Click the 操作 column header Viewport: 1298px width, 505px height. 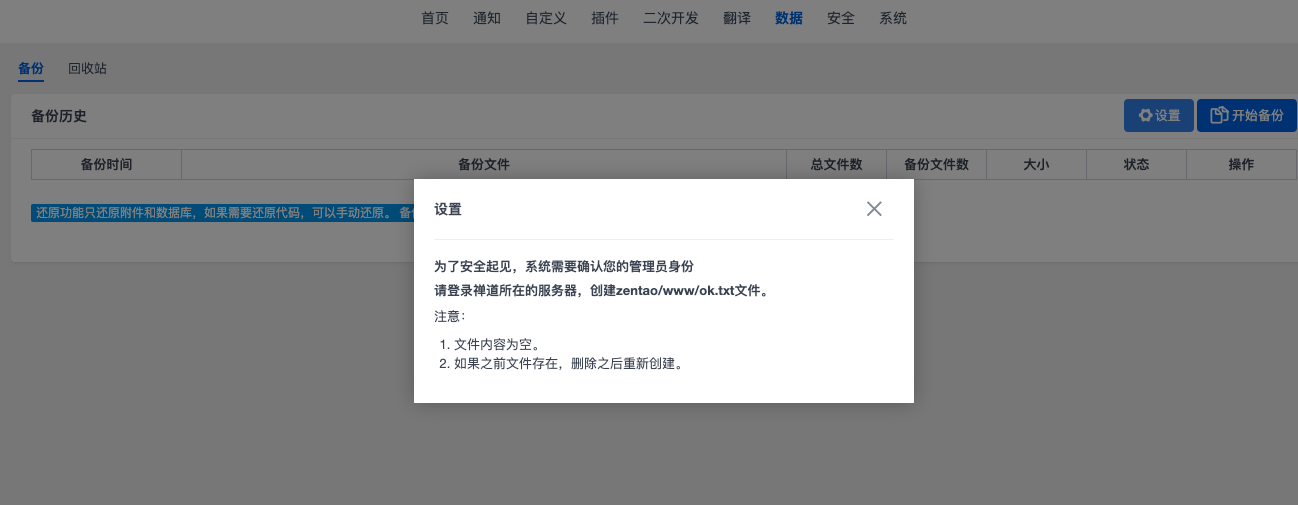point(1241,165)
